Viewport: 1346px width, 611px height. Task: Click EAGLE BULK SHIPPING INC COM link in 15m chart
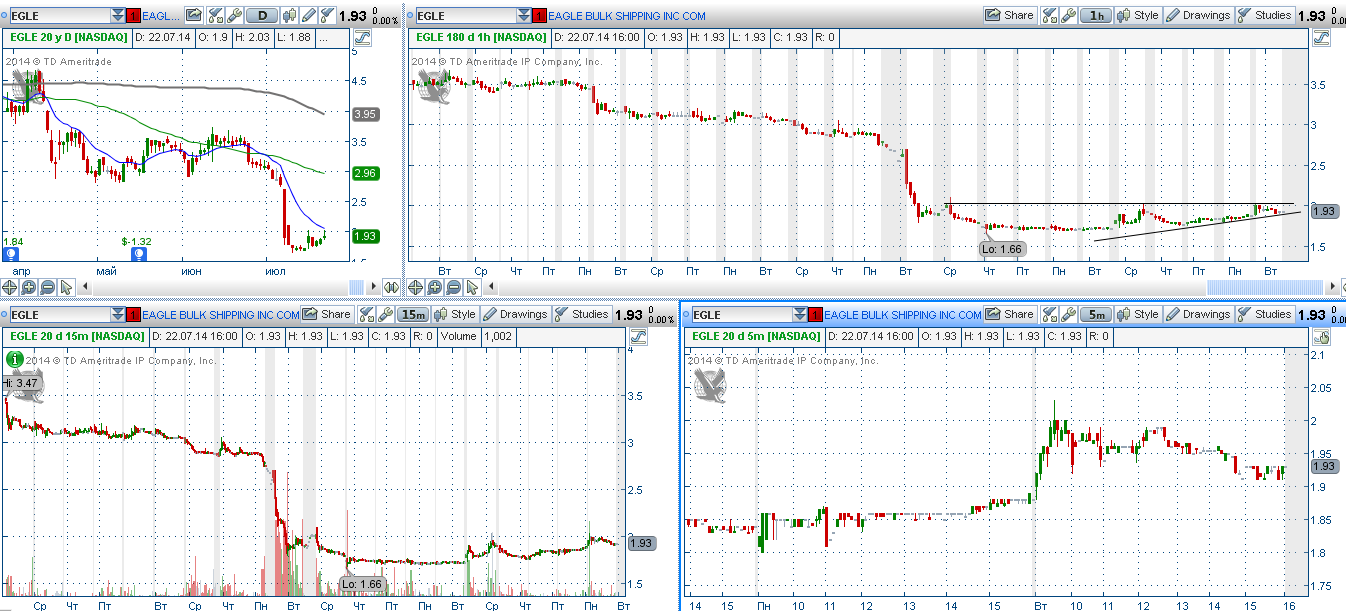[x=220, y=315]
